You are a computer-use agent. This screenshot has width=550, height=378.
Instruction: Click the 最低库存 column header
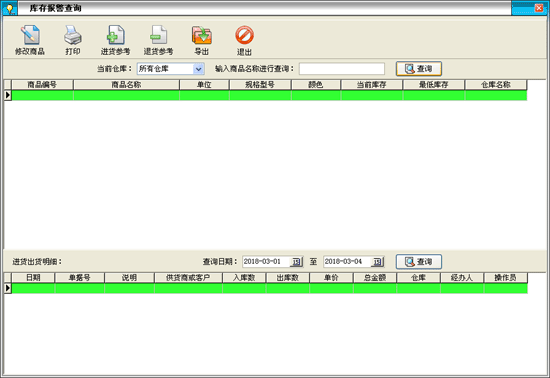(x=434, y=85)
